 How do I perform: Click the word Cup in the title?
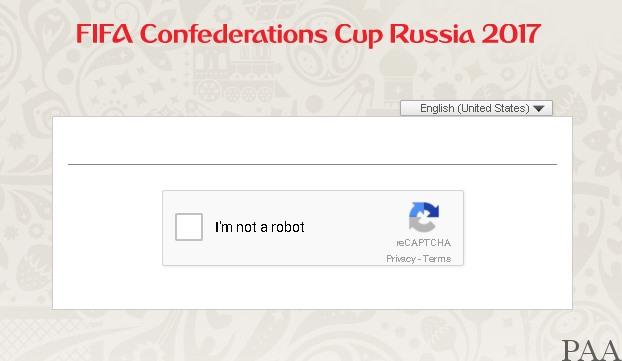359,35
